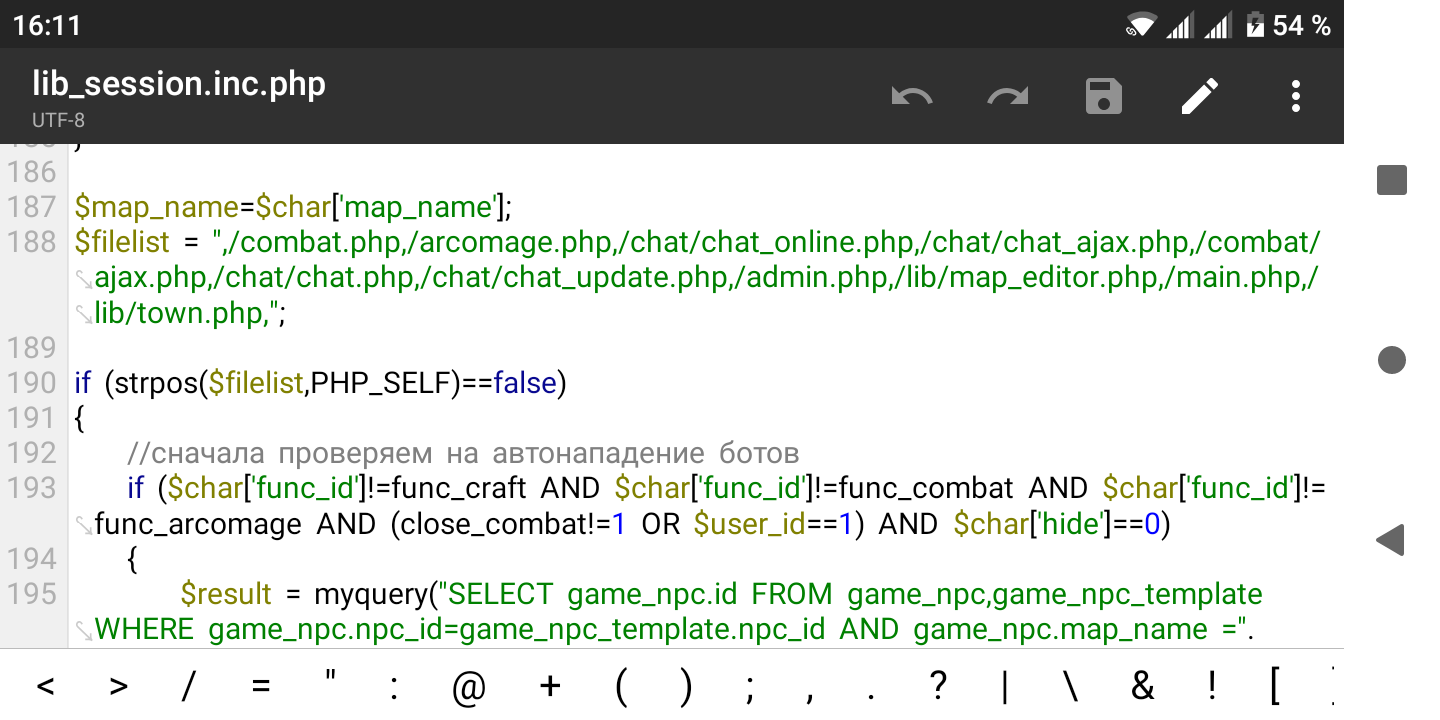Place cursor on close_combat!=1 condition
Viewport: 1440px width, 720px height.
[512, 524]
